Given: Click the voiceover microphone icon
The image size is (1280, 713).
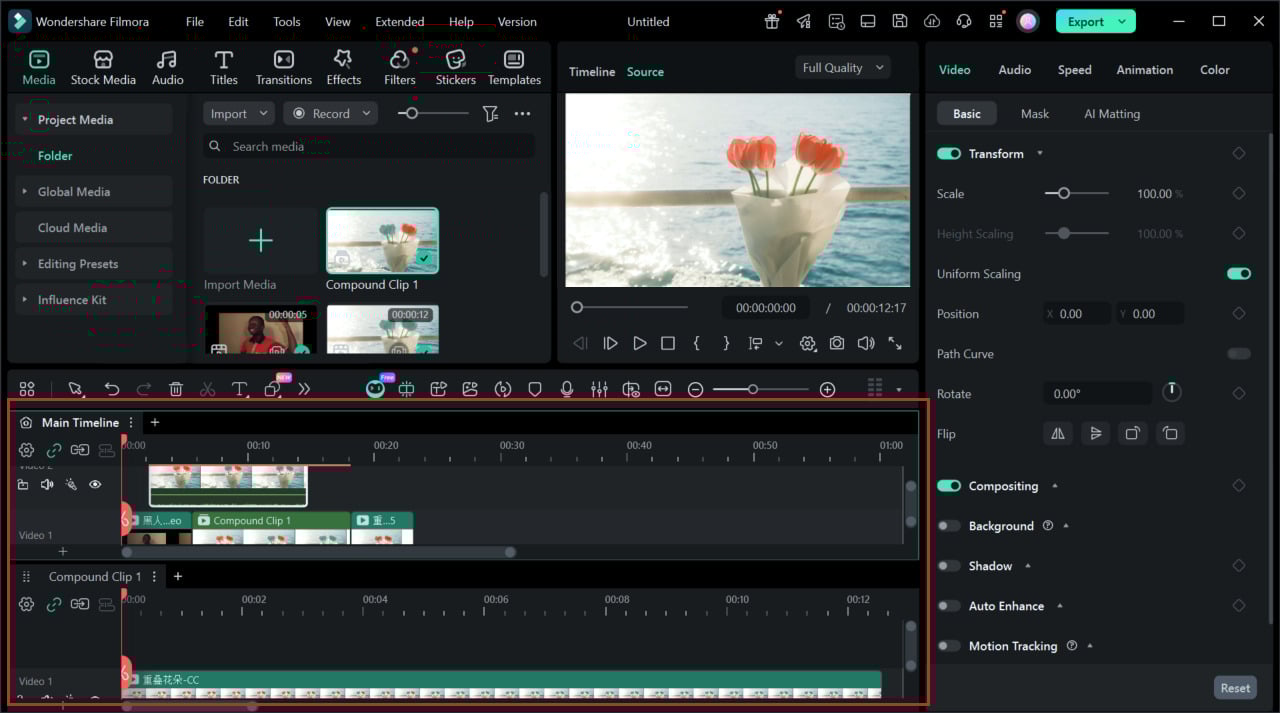Looking at the screenshot, I should (x=567, y=389).
